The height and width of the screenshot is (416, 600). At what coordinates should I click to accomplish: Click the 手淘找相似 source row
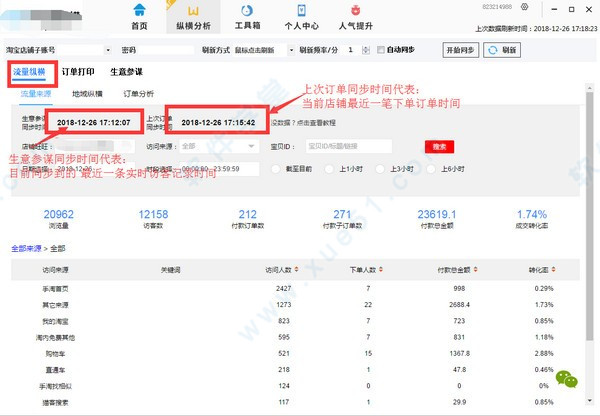coord(295,386)
